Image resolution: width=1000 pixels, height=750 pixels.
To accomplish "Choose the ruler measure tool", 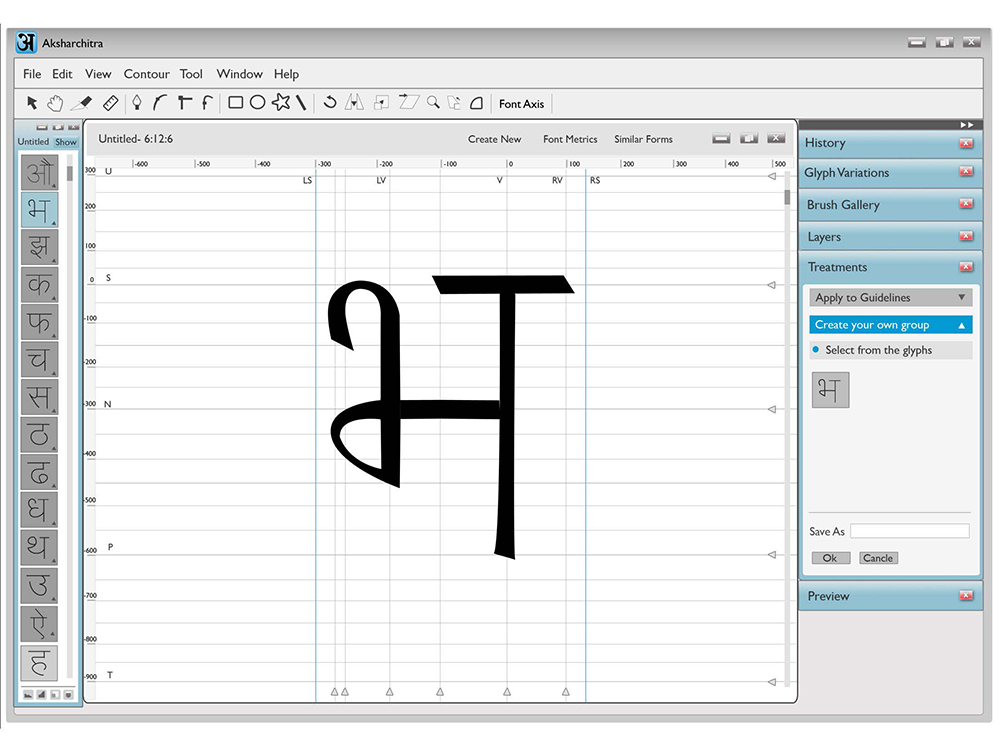I will (x=110, y=103).
